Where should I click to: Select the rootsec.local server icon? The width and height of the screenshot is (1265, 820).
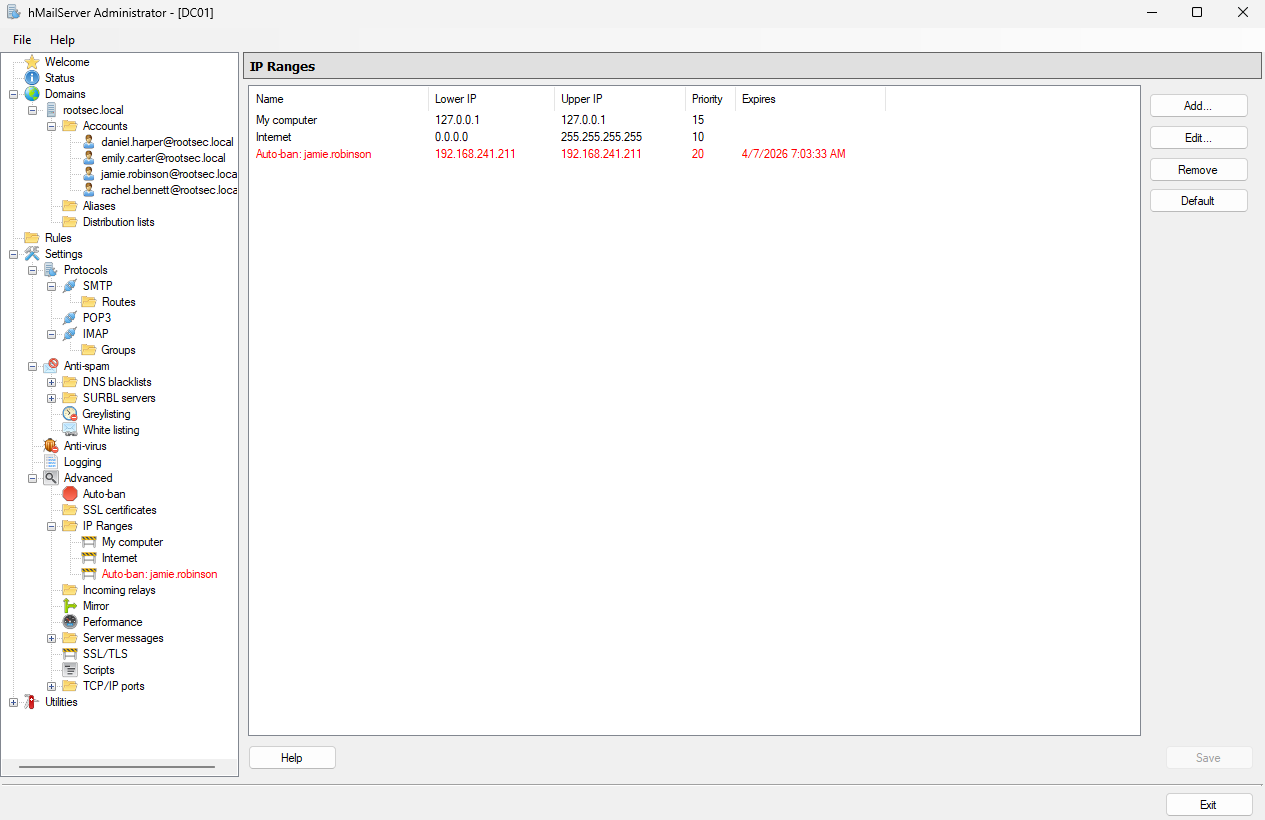pos(51,110)
